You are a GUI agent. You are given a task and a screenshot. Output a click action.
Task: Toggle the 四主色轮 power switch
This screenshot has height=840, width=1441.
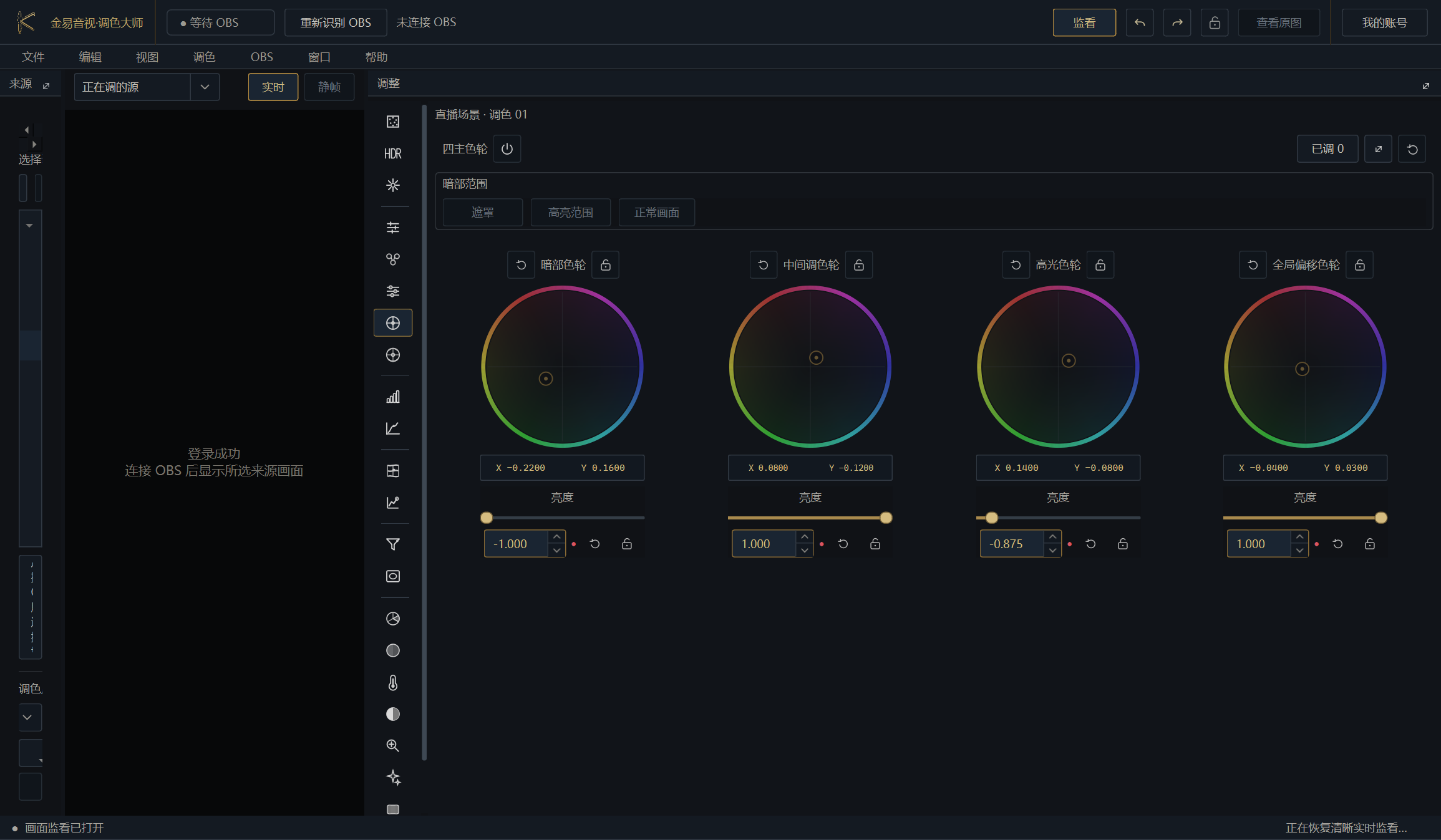(x=507, y=149)
